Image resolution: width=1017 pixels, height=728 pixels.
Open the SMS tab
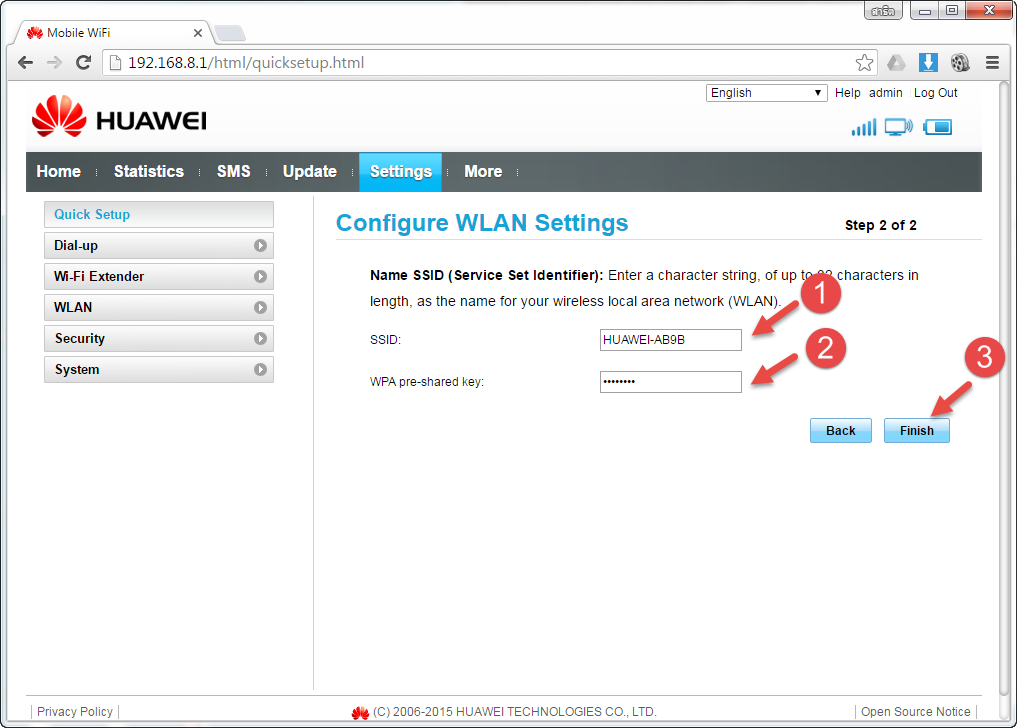click(233, 172)
